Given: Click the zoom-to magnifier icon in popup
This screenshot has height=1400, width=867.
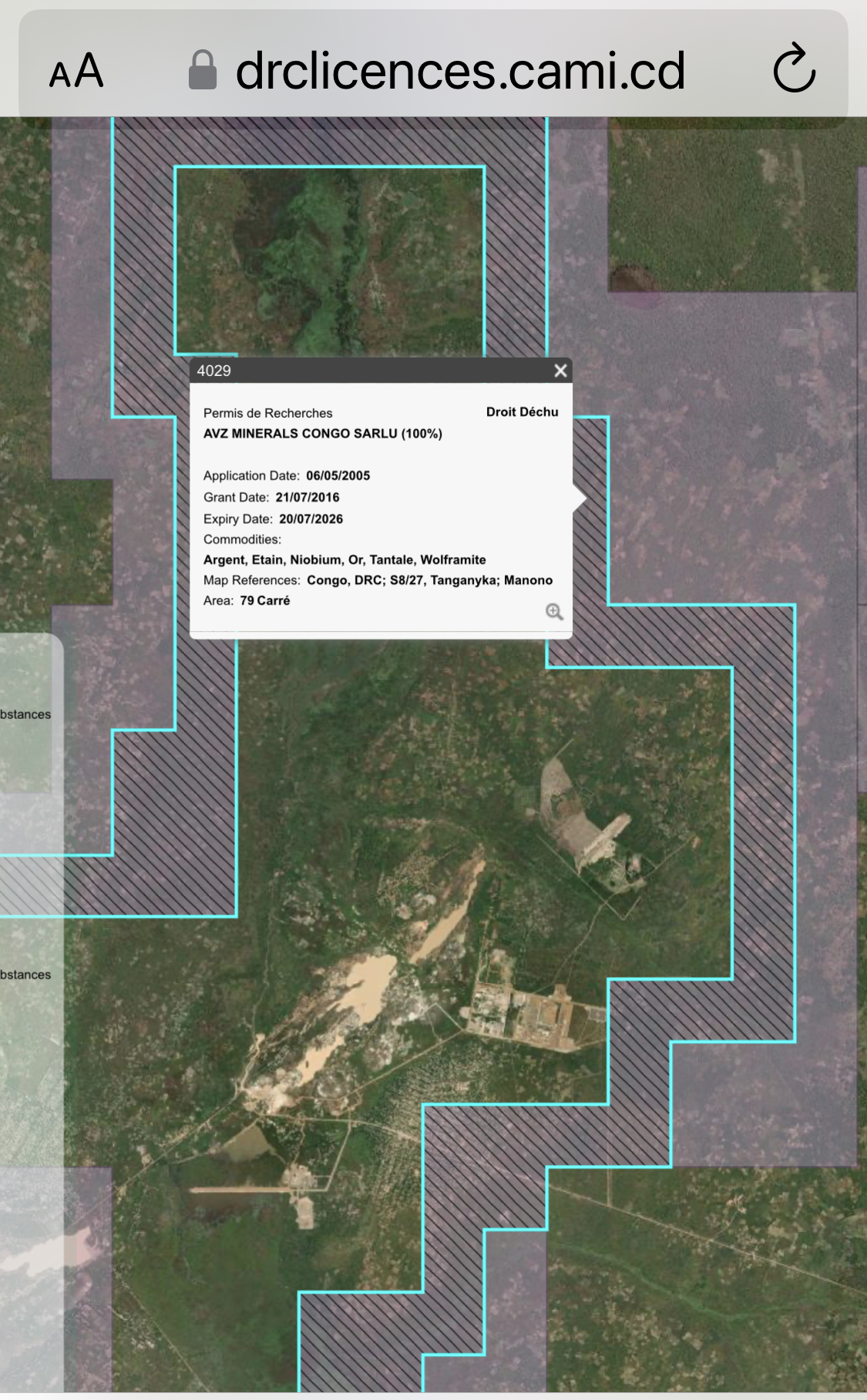Looking at the screenshot, I should point(554,612).
